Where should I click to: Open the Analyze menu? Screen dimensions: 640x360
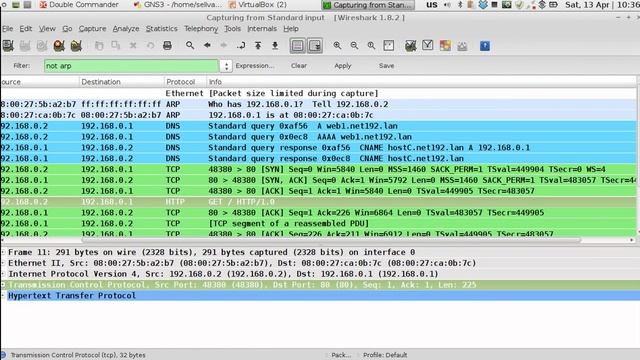click(126, 29)
